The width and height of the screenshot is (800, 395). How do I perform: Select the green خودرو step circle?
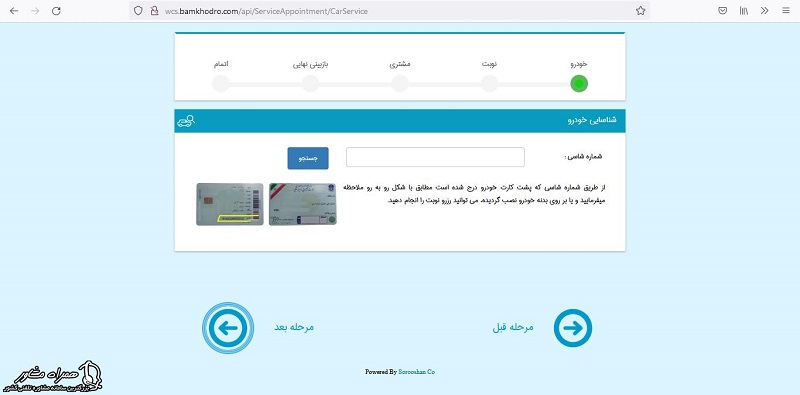[x=579, y=83]
